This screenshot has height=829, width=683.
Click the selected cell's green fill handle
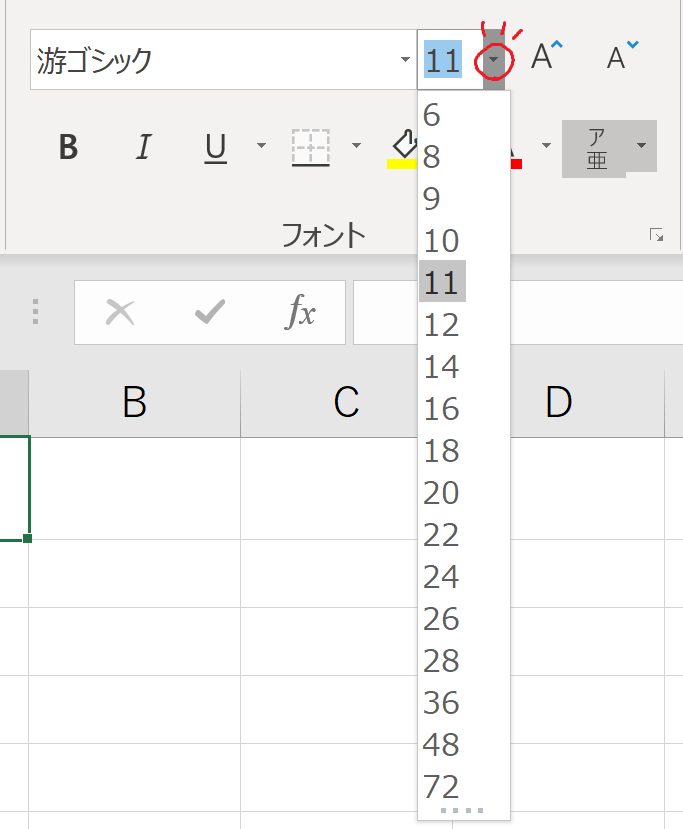27,538
